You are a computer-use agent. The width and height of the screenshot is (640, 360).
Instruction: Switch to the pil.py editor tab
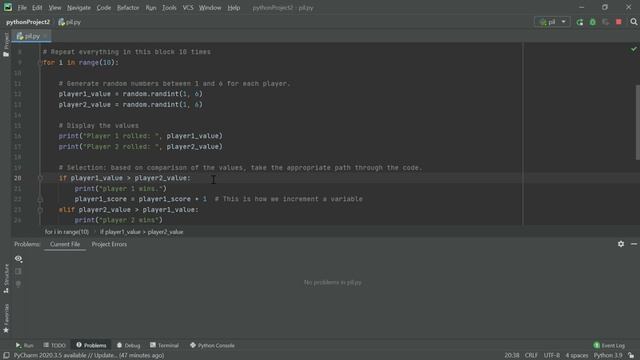pos(31,36)
